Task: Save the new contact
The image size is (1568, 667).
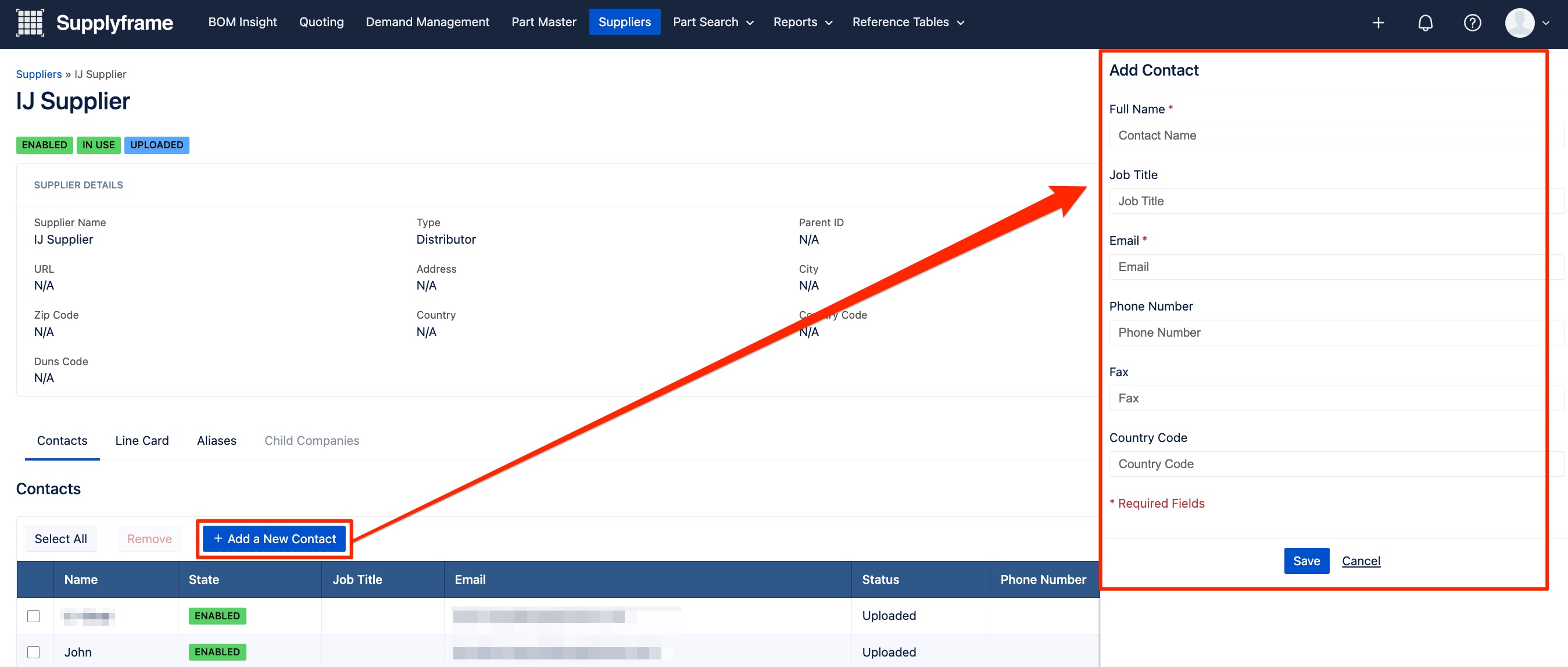Action: pos(1306,561)
